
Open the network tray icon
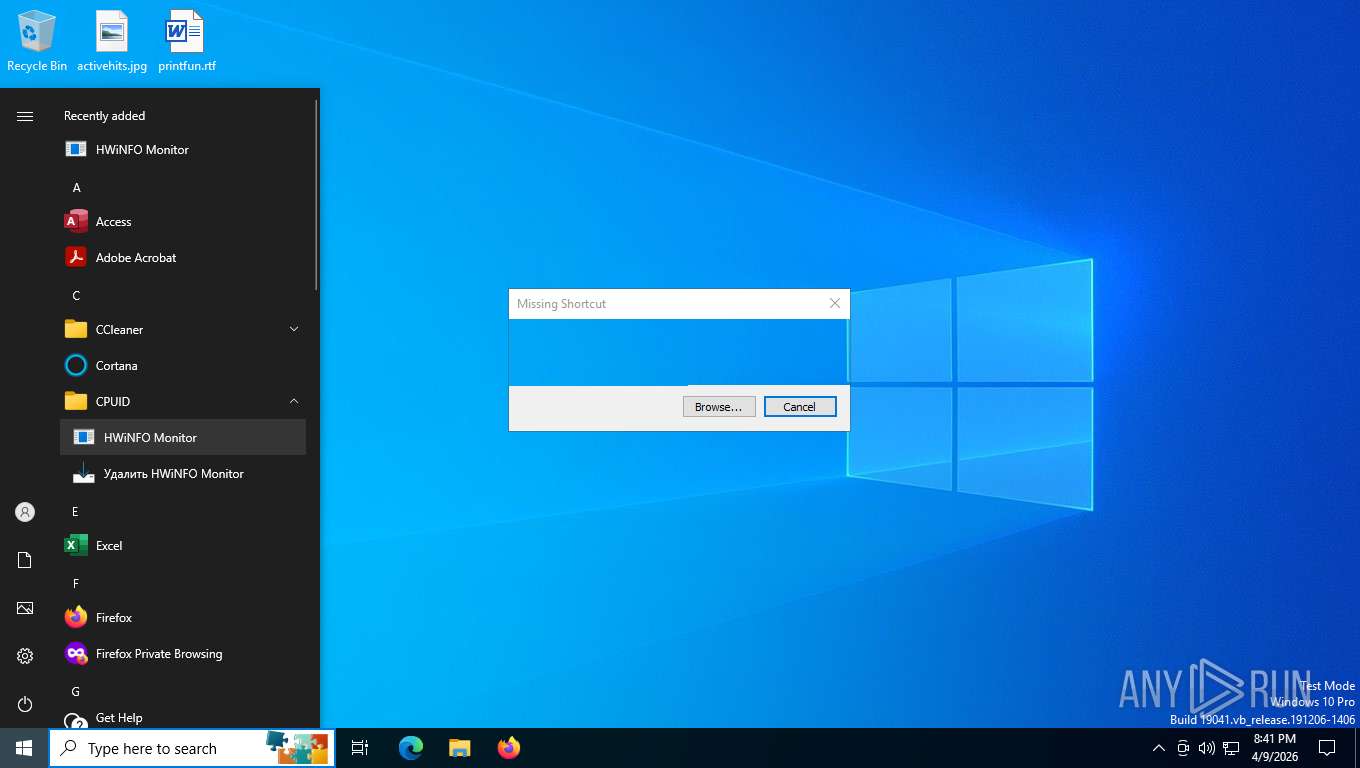[1232, 748]
